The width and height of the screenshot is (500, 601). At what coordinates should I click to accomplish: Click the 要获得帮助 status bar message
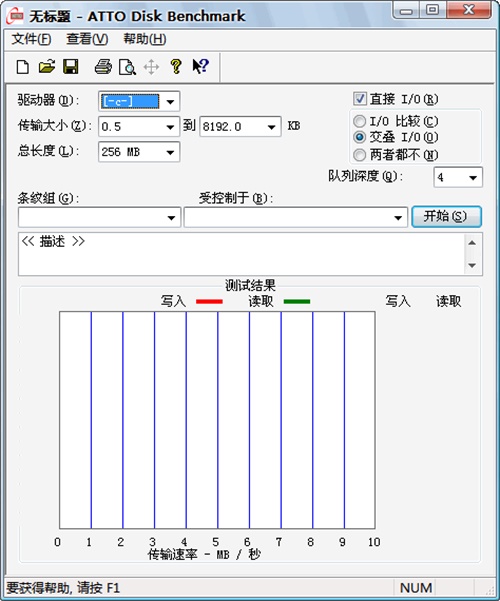point(63,588)
